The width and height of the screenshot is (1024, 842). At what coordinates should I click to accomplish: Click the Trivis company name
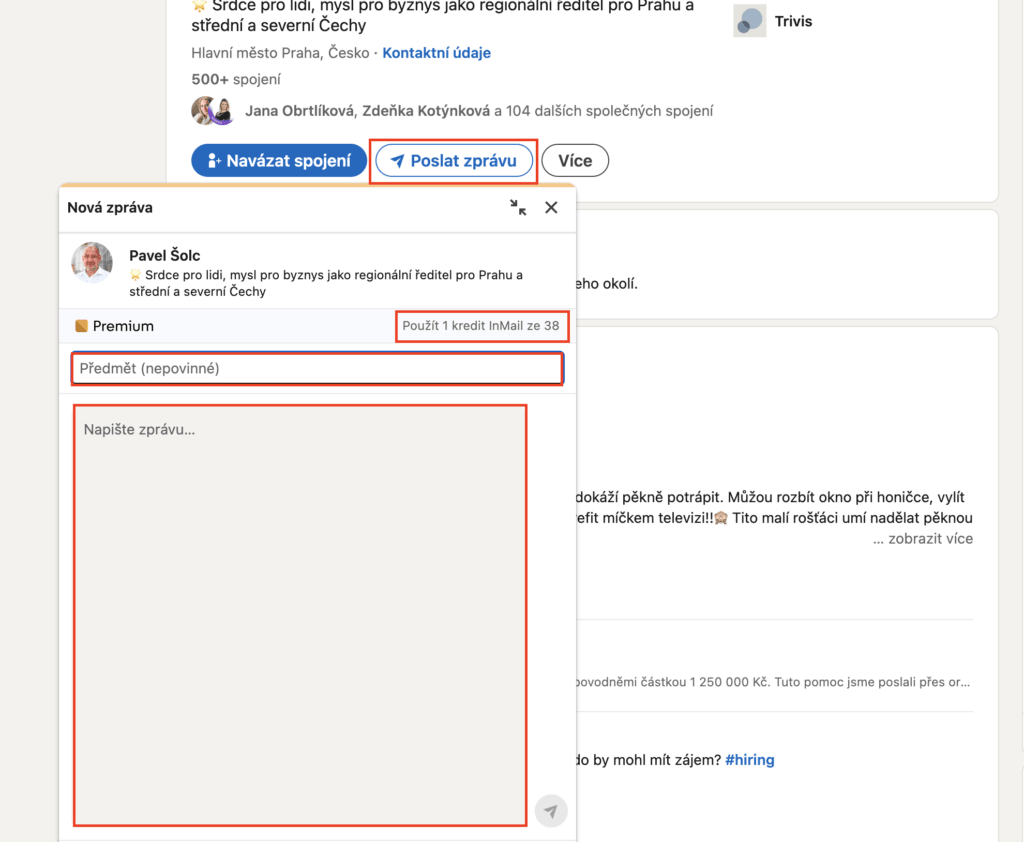793,22
